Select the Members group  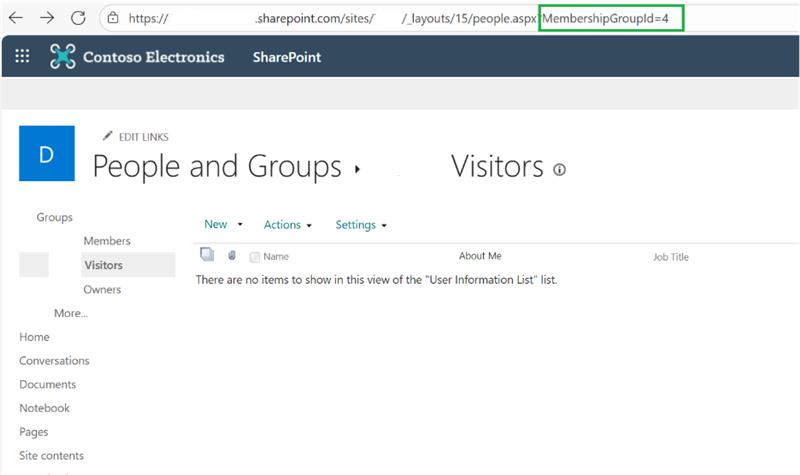point(107,241)
